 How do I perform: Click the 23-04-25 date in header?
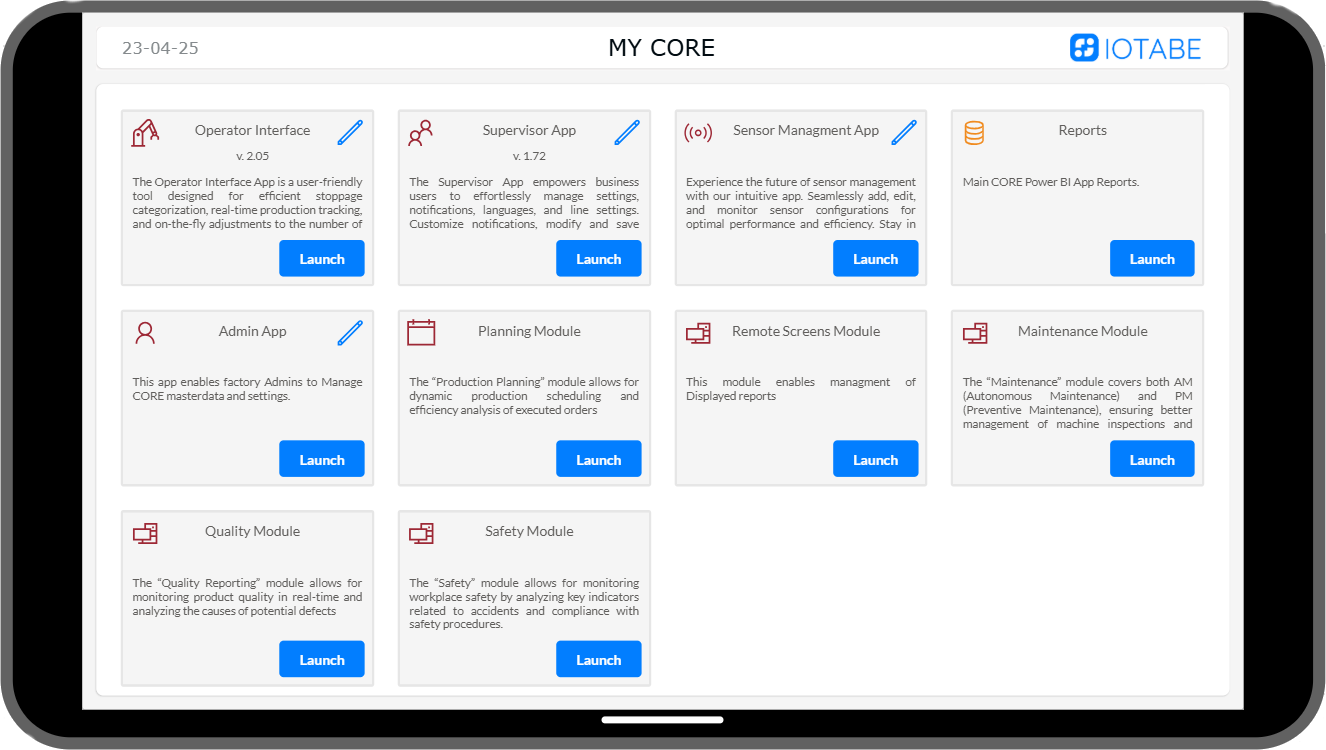coord(160,48)
